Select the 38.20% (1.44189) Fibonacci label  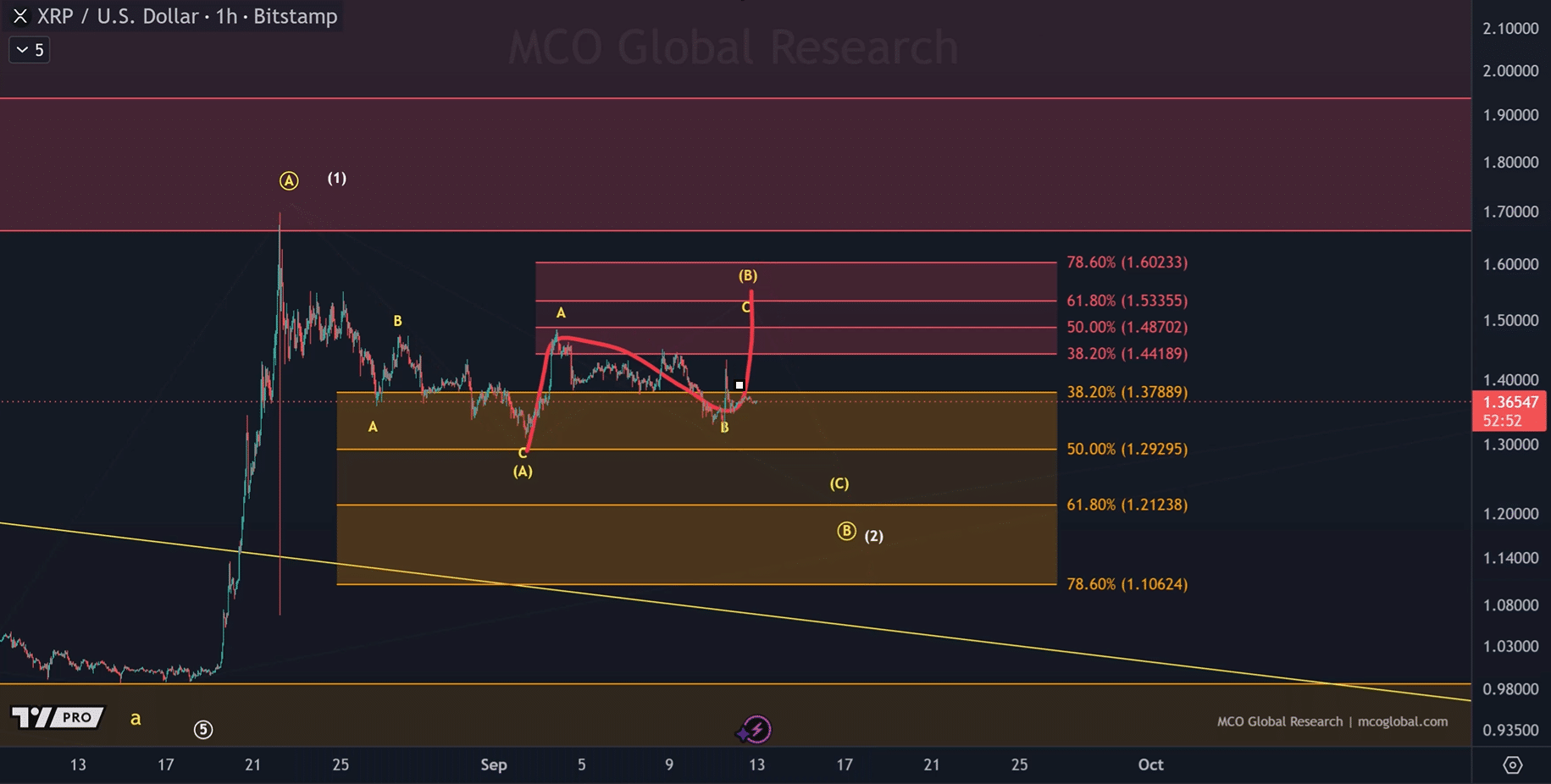tap(1127, 354)
